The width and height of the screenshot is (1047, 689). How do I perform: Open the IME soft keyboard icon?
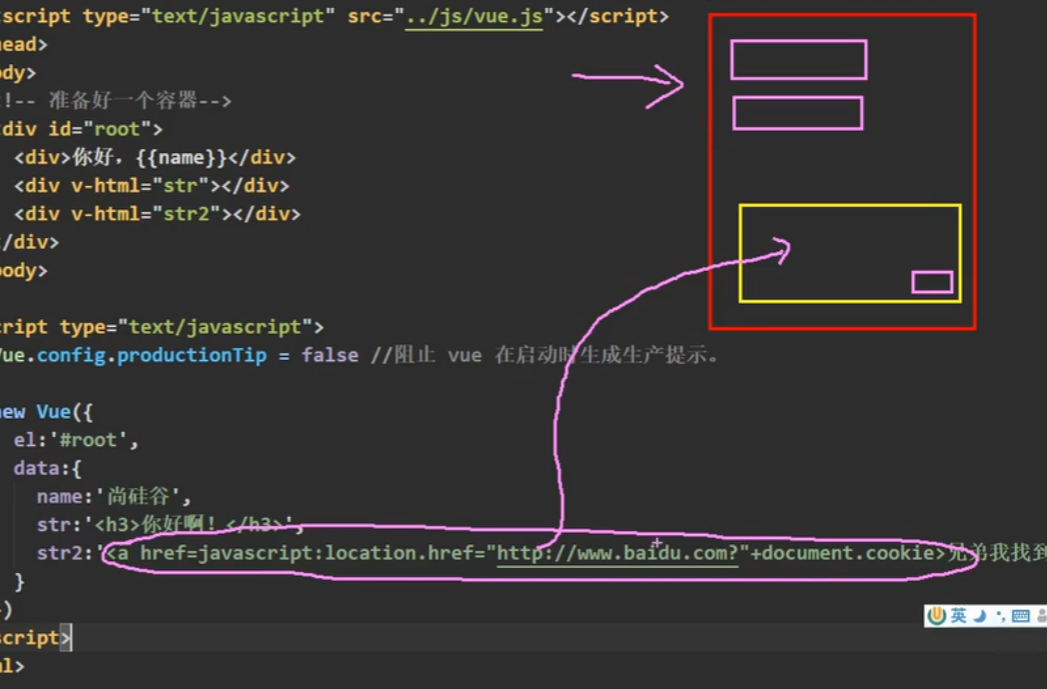tap(1020, 616)
